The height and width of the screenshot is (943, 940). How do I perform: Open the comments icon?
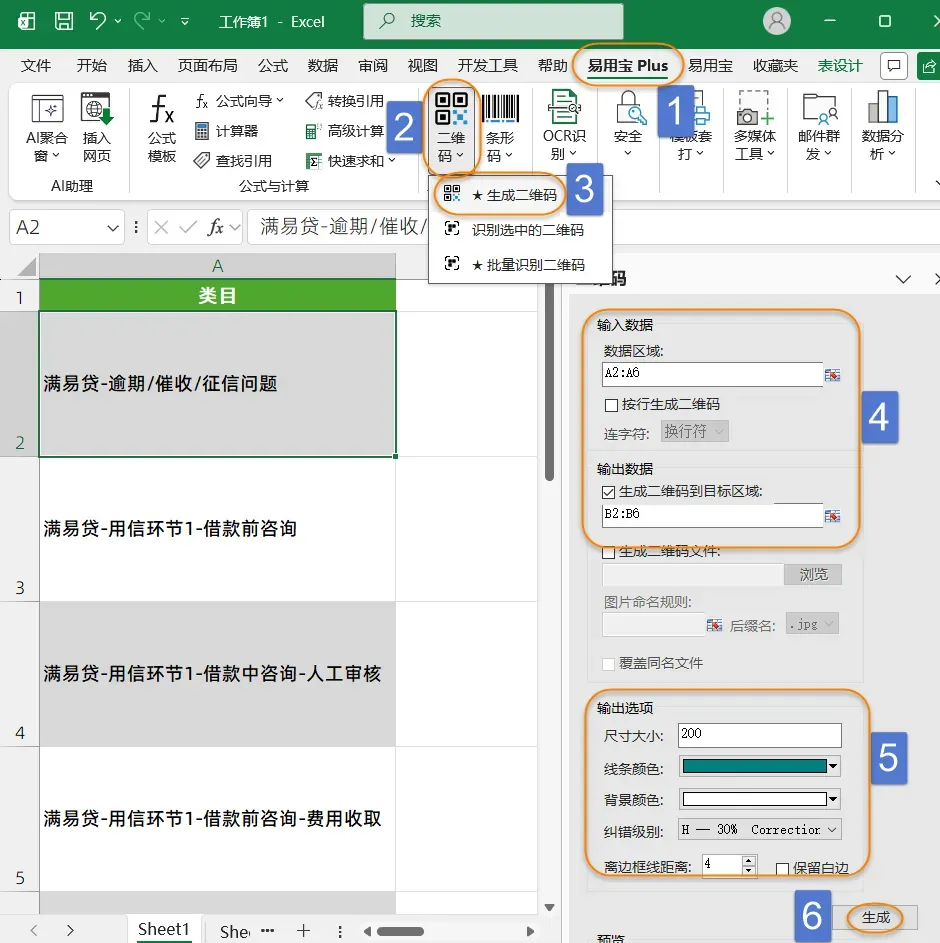[x=894, y=66]
